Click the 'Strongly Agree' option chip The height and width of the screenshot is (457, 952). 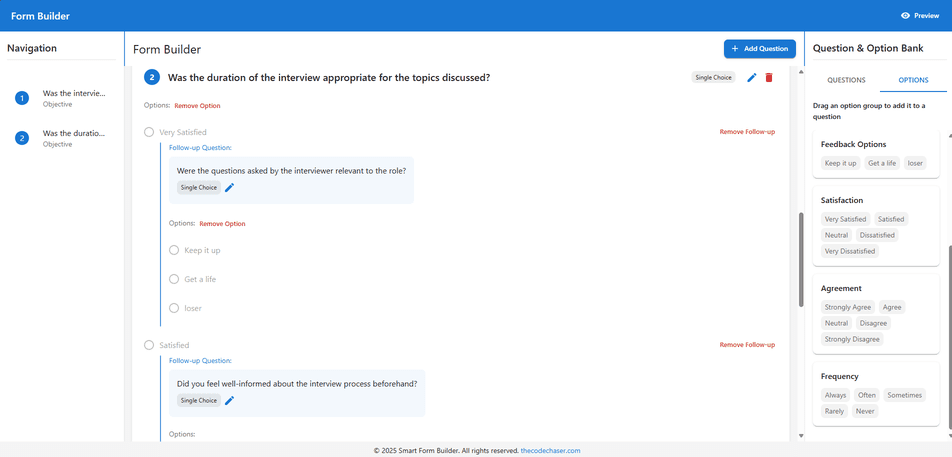click(847, 307)
